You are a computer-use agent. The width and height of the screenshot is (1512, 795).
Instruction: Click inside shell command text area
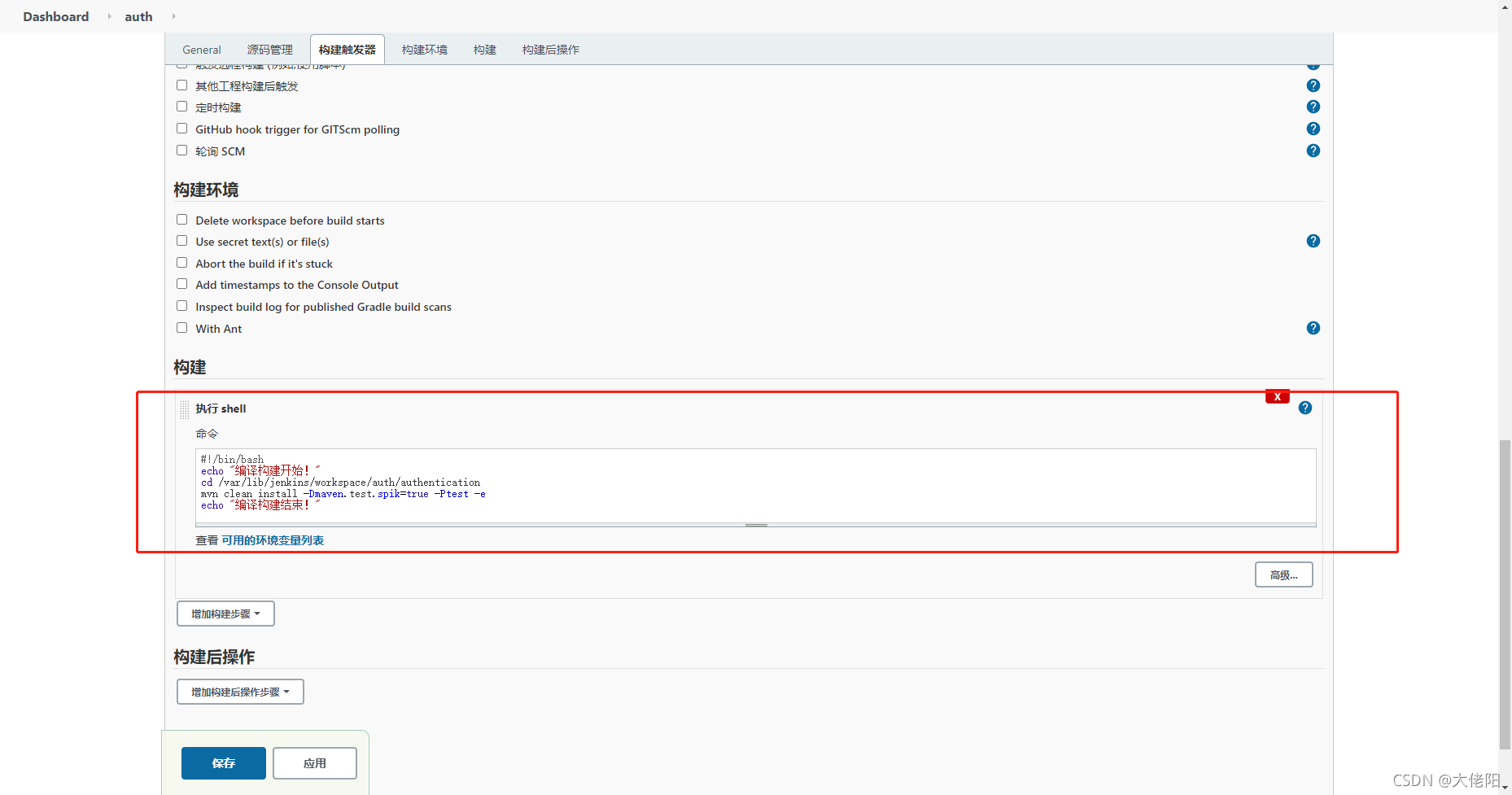pyautogui.click(x=755, y=486)
